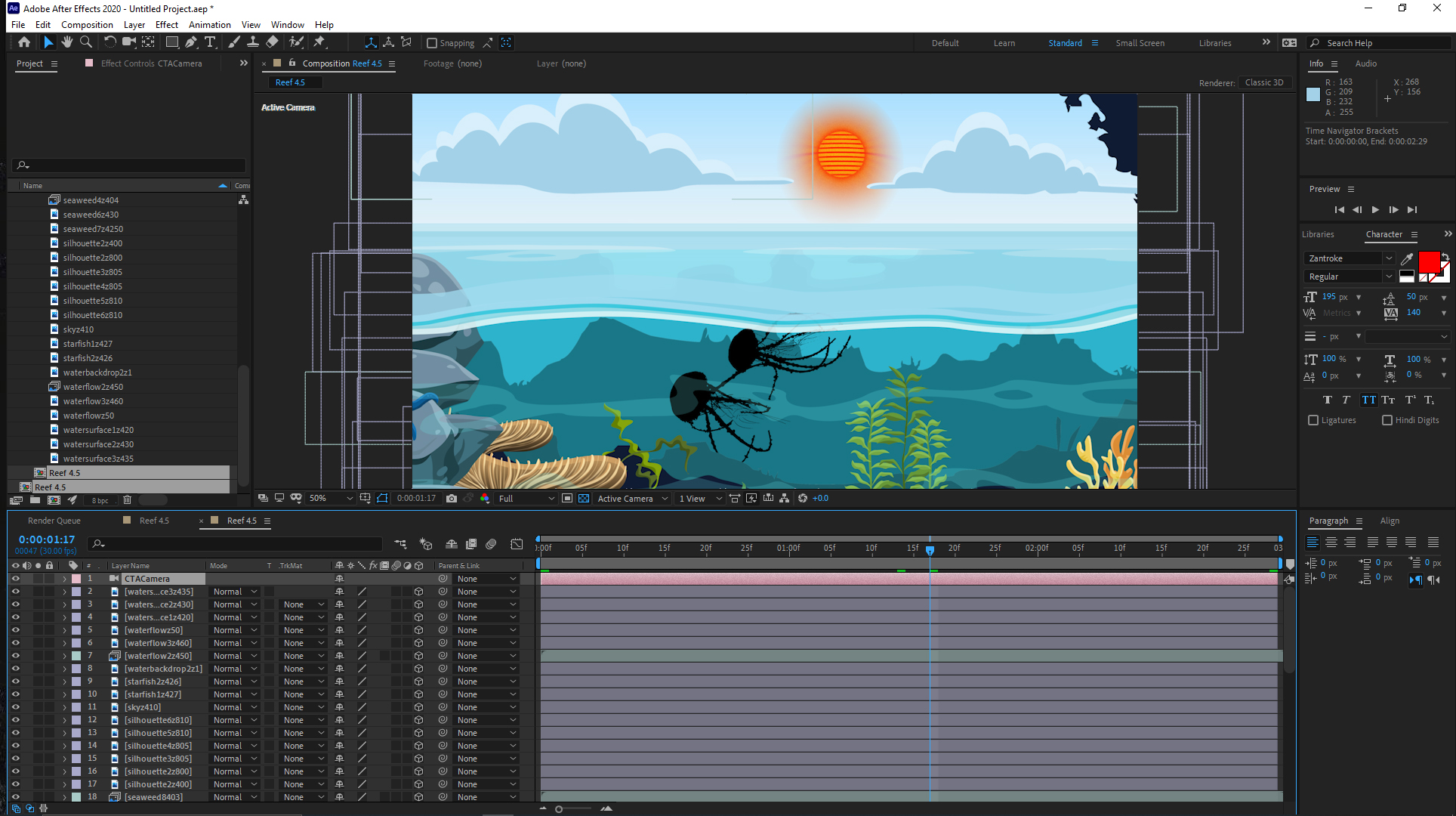Expand the CTACamera layer properties
This screenshot has height=816, width=1456.
pos(64,579)
